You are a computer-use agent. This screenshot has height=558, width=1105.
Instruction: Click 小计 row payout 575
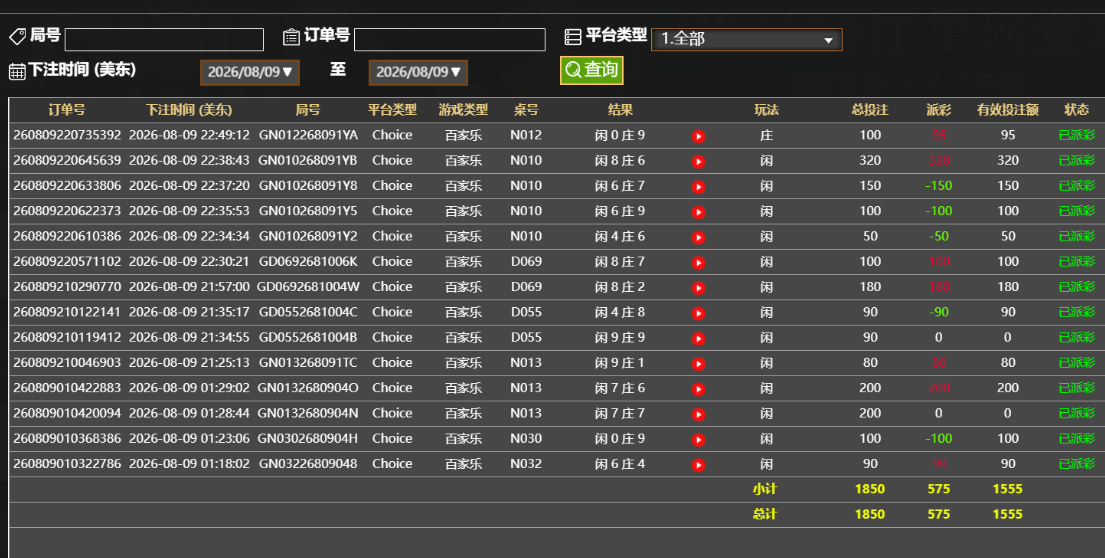[939, 489]
